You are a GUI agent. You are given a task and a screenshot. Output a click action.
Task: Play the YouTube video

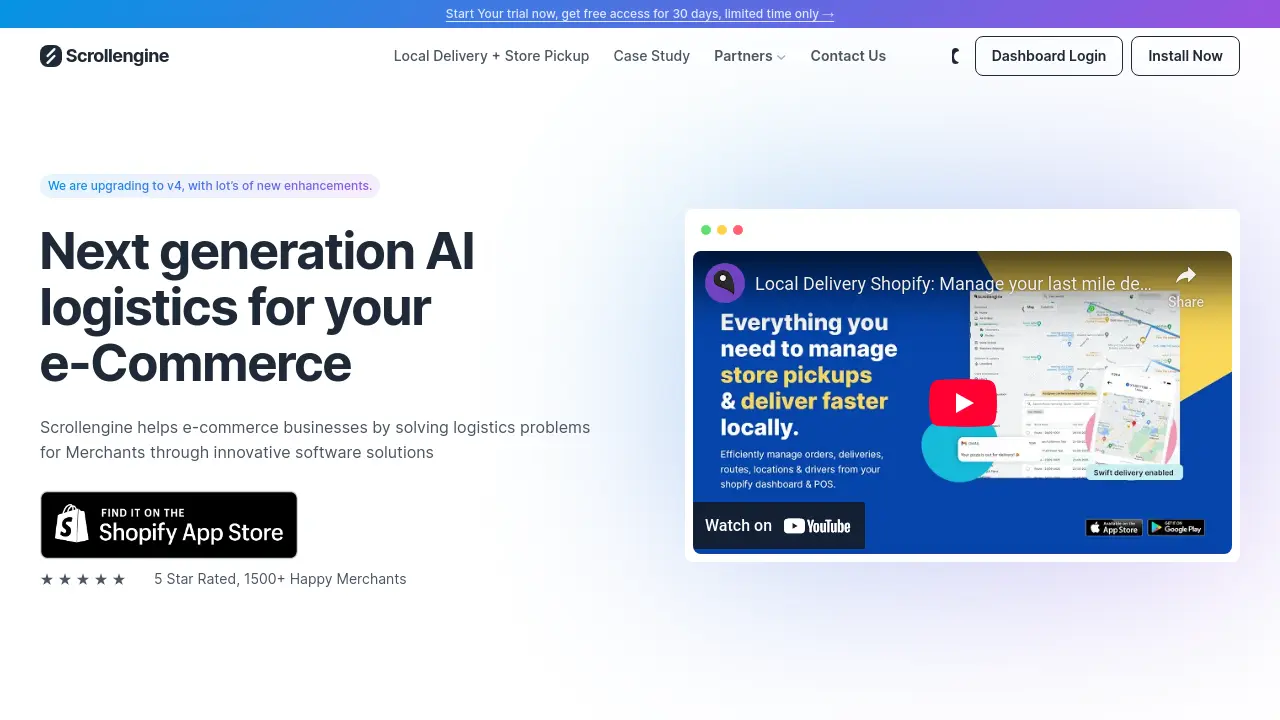point(962,403)
